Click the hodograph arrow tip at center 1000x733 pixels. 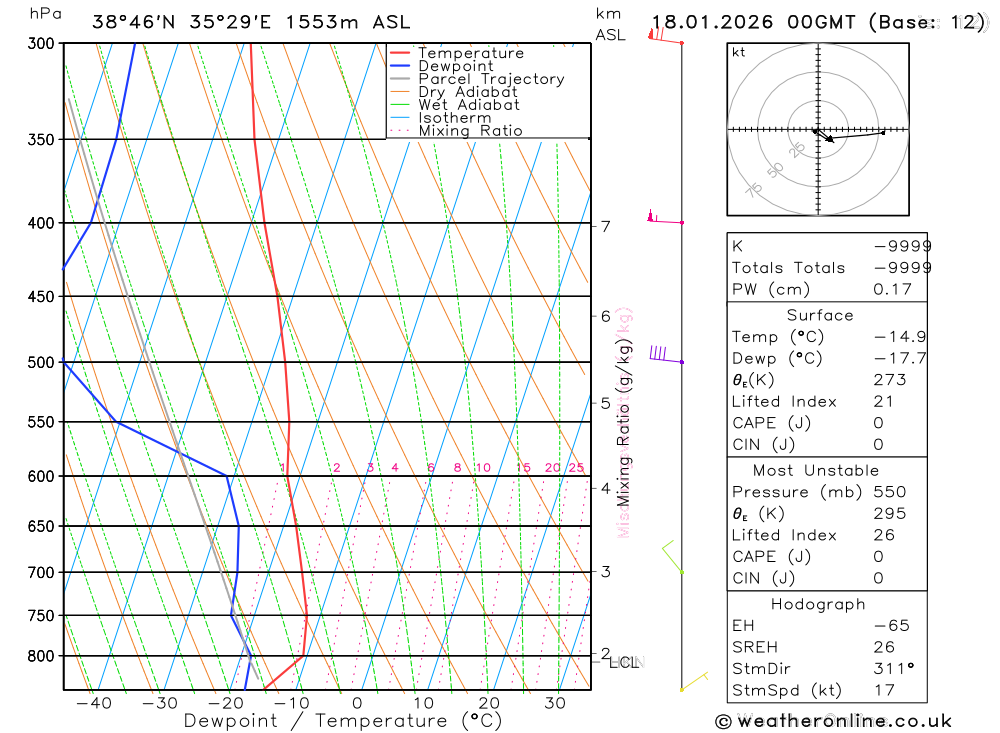[x=830, y=140]
